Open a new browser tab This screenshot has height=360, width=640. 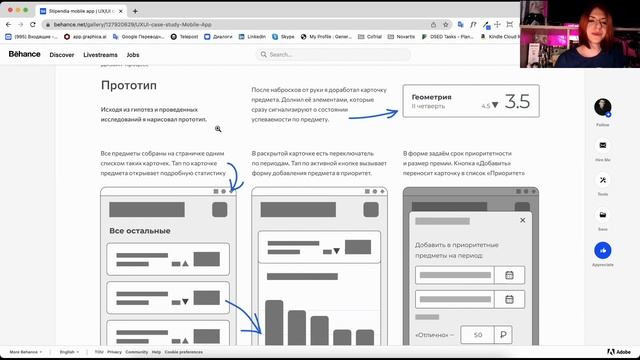135,11
